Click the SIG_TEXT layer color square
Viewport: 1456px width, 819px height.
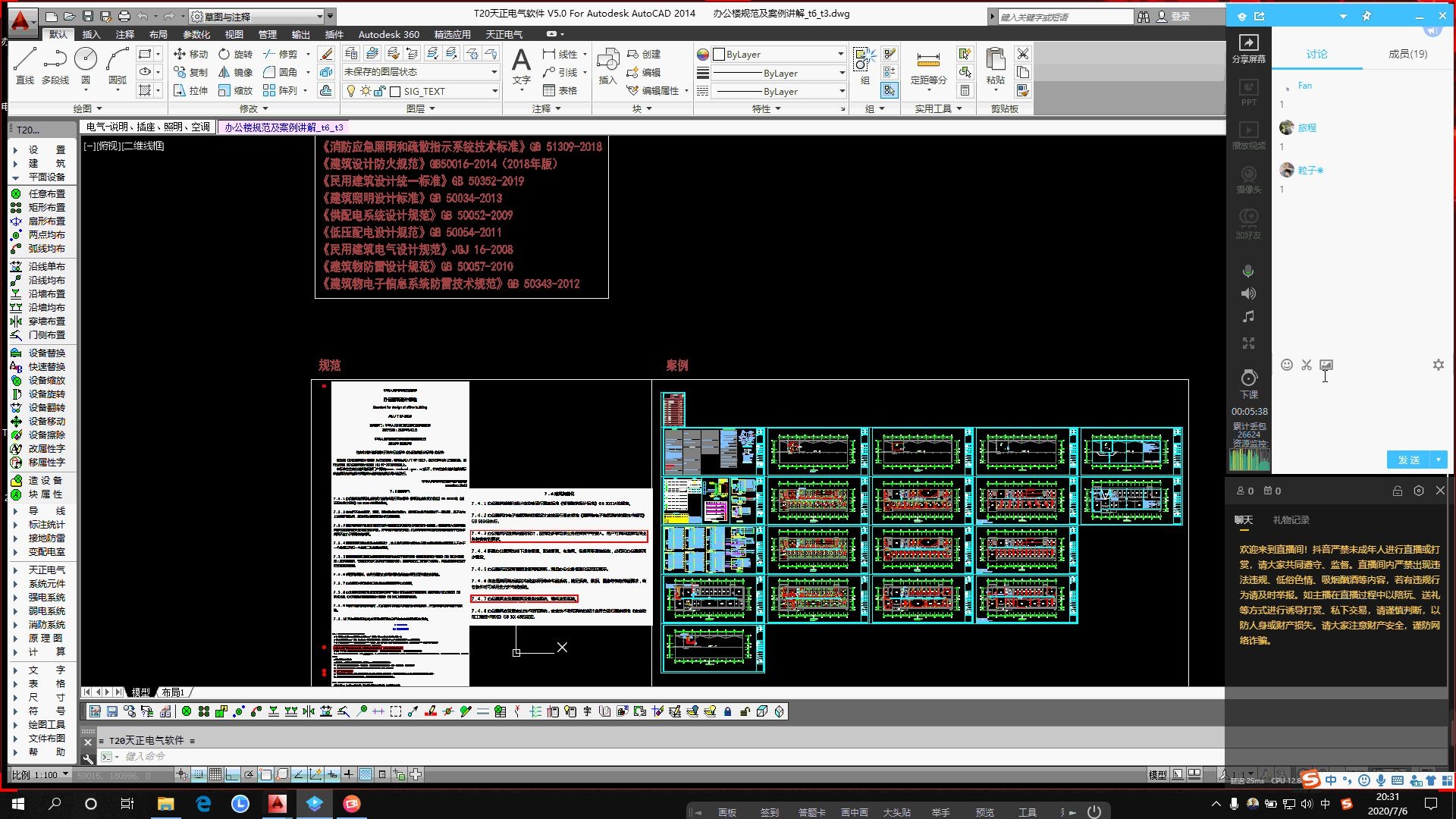coord(394,91)
